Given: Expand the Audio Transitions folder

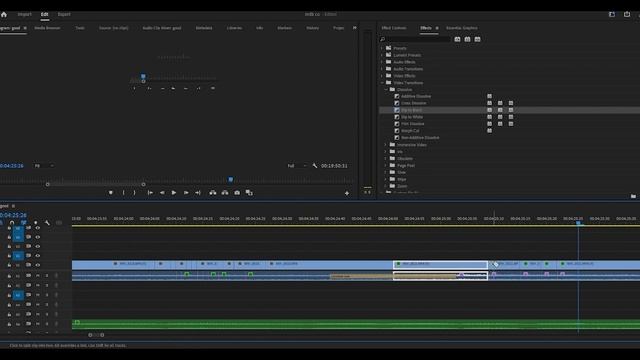Looking at the screenshot, I should [x=382, y=69].
